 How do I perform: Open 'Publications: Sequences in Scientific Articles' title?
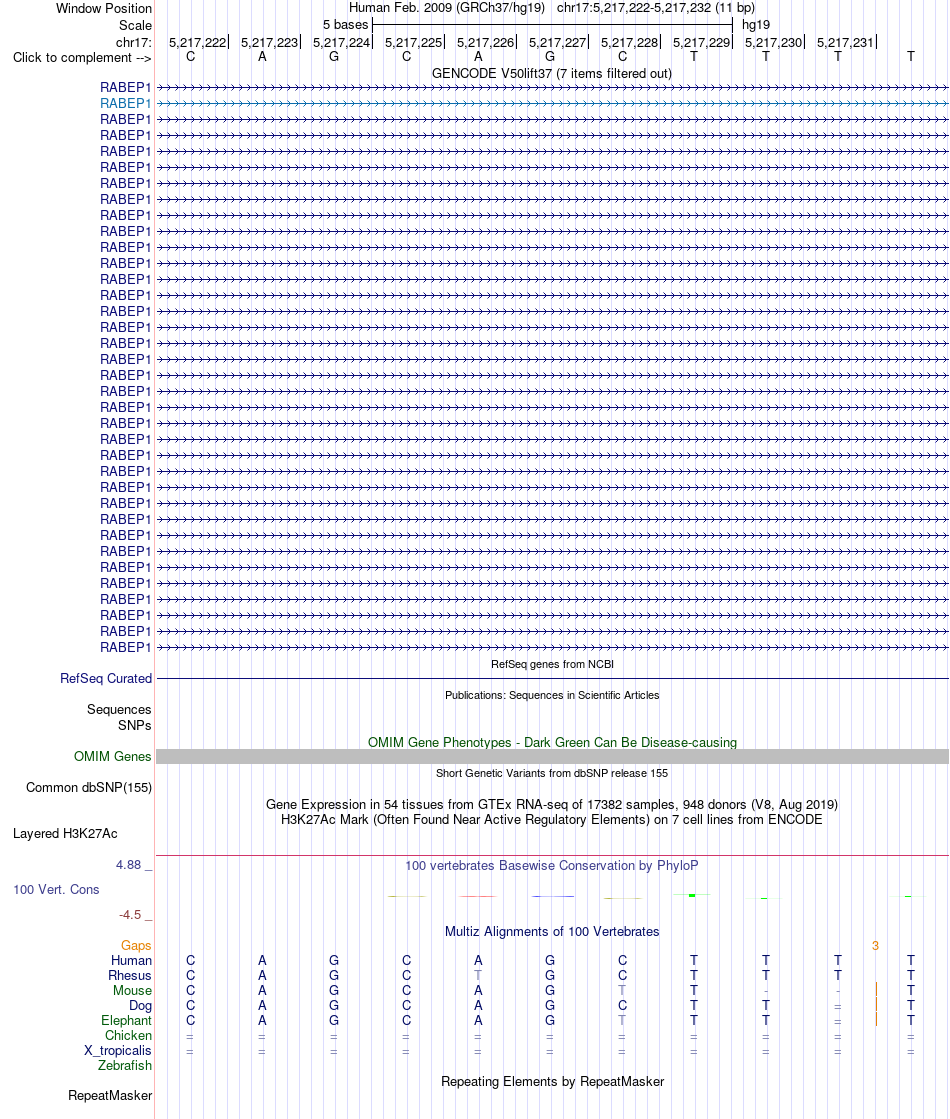pos(552,695)
